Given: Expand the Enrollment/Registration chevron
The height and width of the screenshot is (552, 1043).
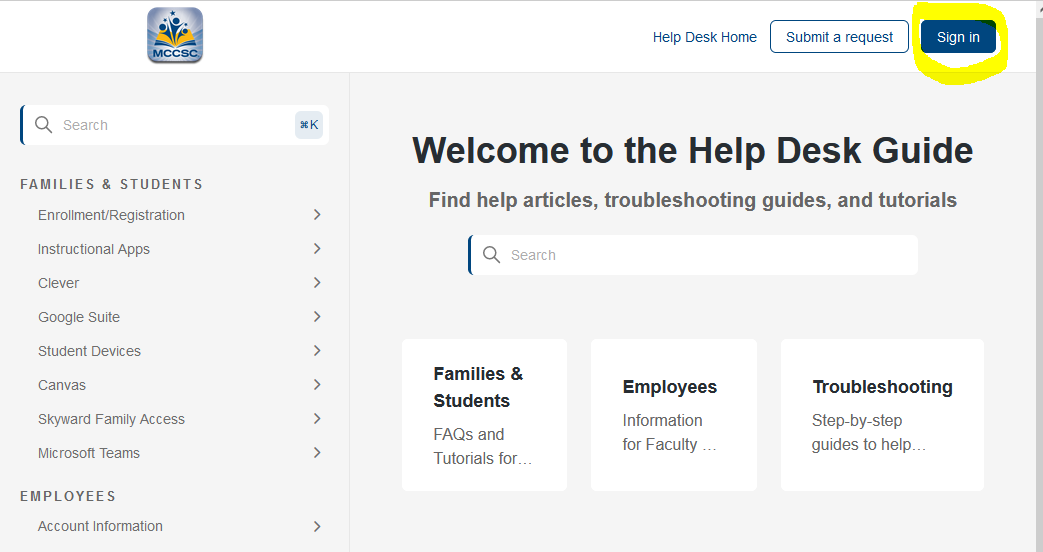Looking at the screenshot, I should coord(317,215).
